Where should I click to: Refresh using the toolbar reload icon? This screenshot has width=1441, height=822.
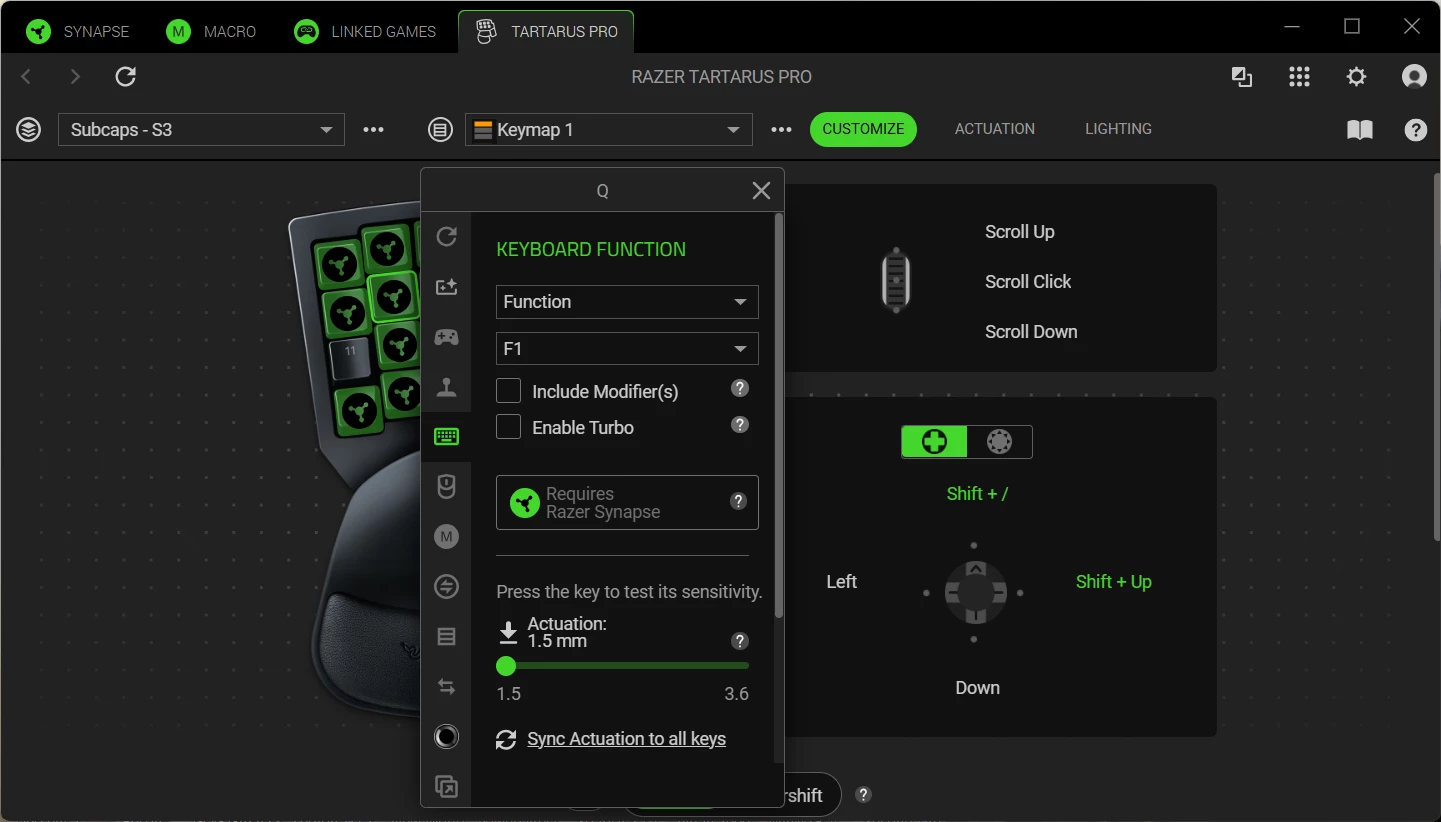(x=125, y=77)
